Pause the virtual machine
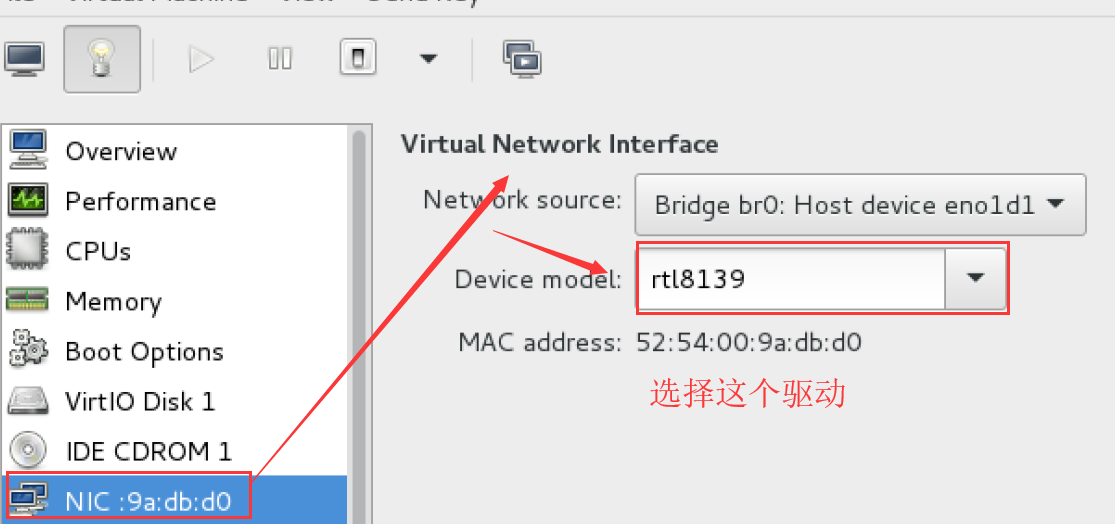The width and height of the screenshot is (1115, 524). pos(280,59)
